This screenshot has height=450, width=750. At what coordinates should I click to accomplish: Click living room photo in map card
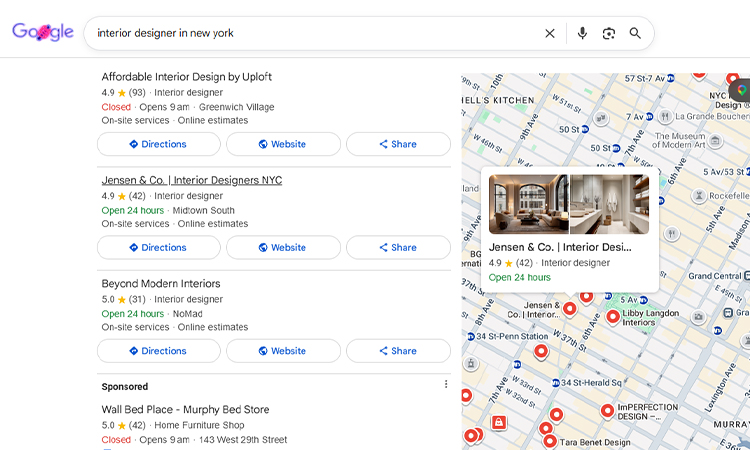(529, 204)
